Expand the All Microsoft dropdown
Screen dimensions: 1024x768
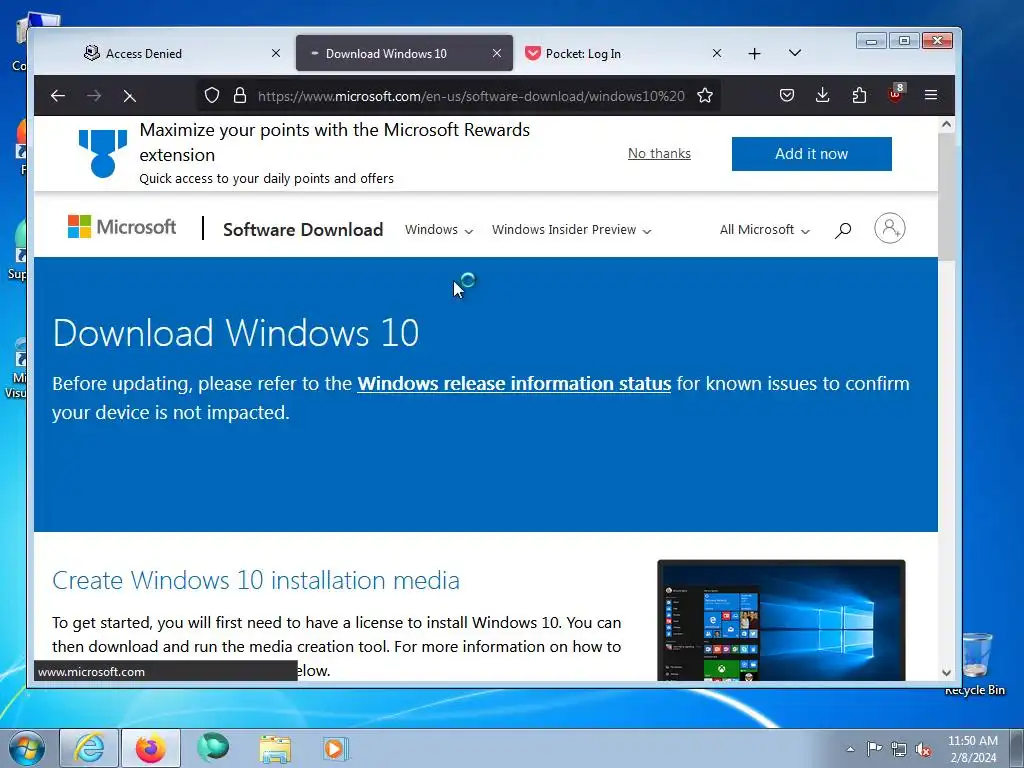[x=765, y=230]
